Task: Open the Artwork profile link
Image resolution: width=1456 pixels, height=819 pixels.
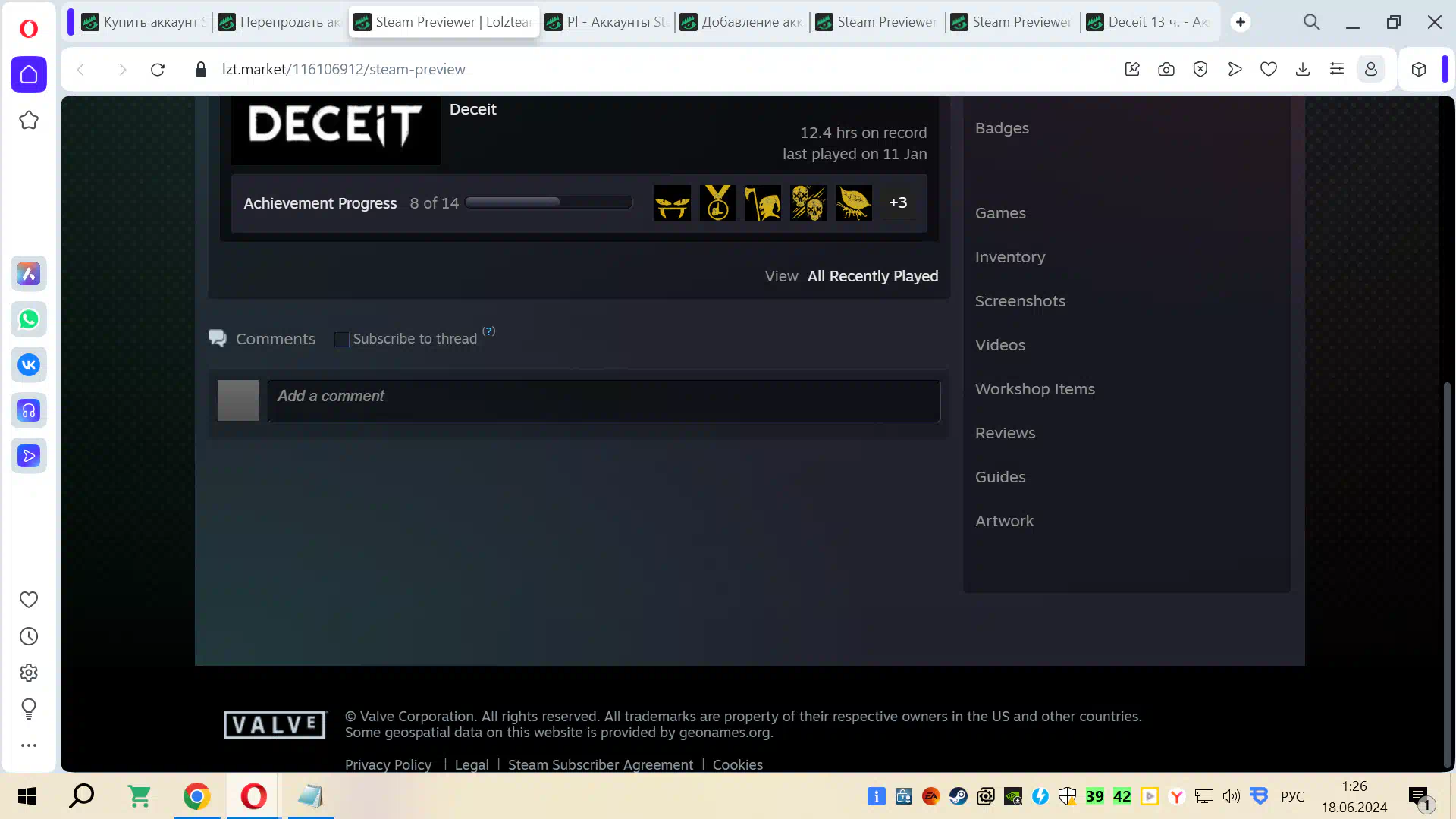Action: [x=1004, y=521]
